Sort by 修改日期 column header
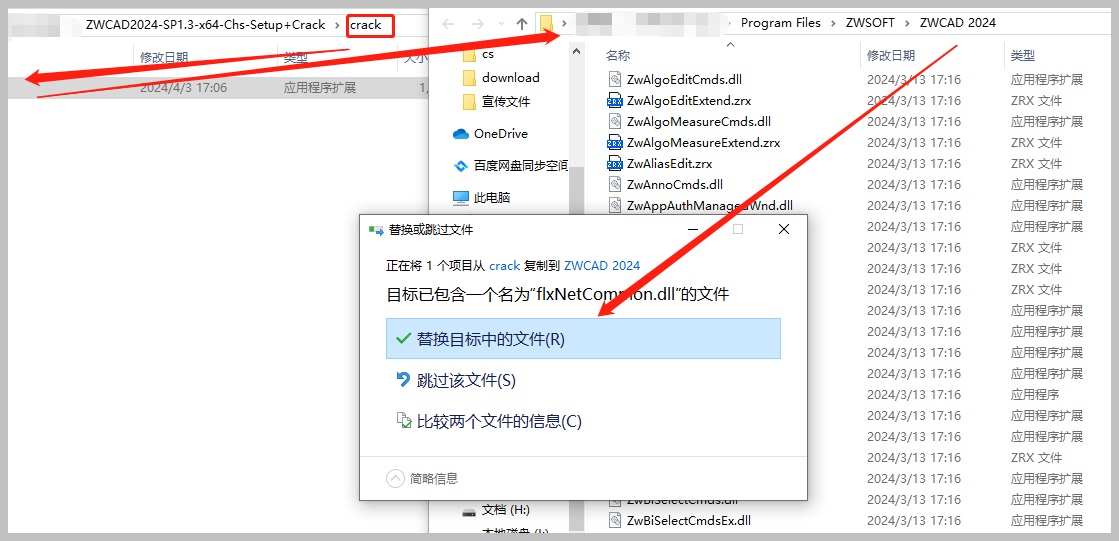Viewport: 1119px width, 541px height. click(x=891, y=55)
